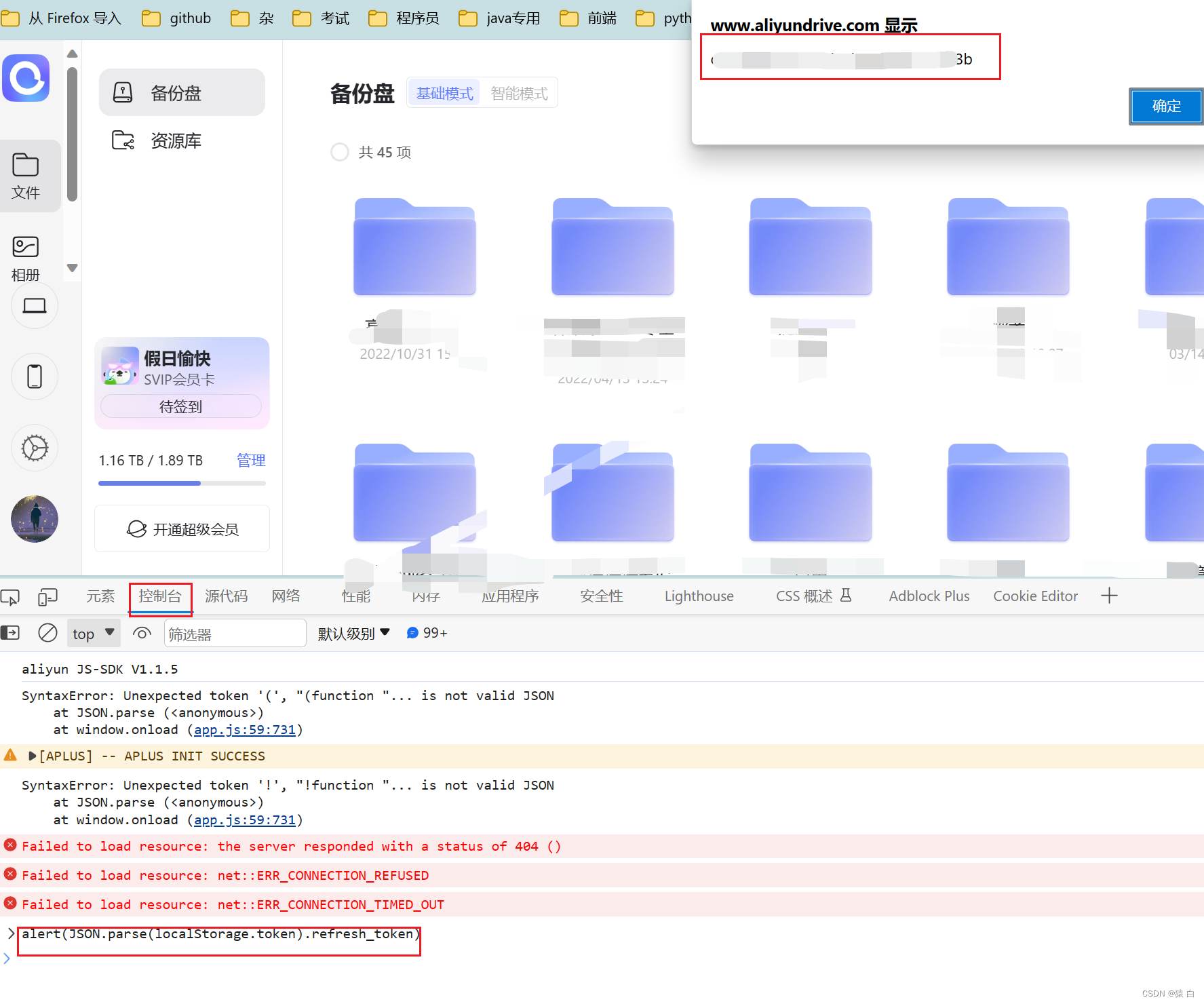Click the sidebar scroll down arrow
This screenshot has height=1004, width=1204.
pyautogui.click(x=73, y=268)
